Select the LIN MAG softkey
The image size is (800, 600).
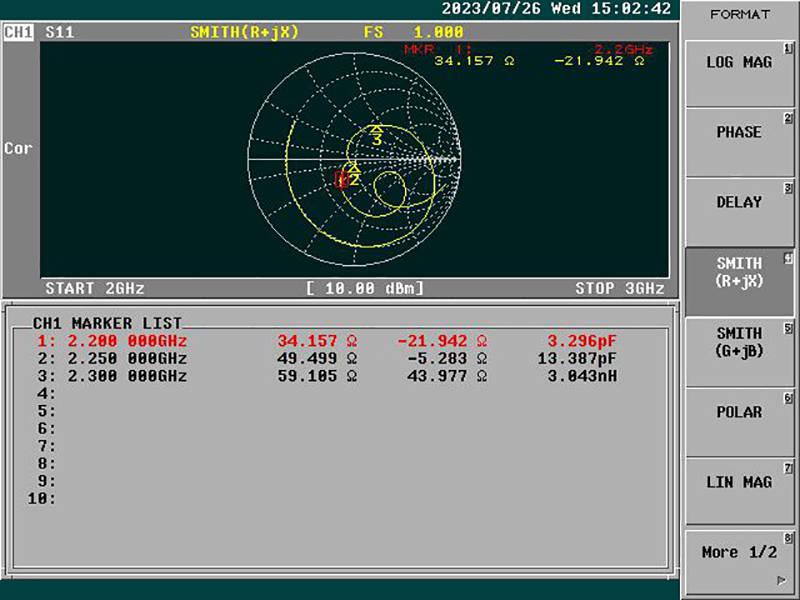pos(739,492)
